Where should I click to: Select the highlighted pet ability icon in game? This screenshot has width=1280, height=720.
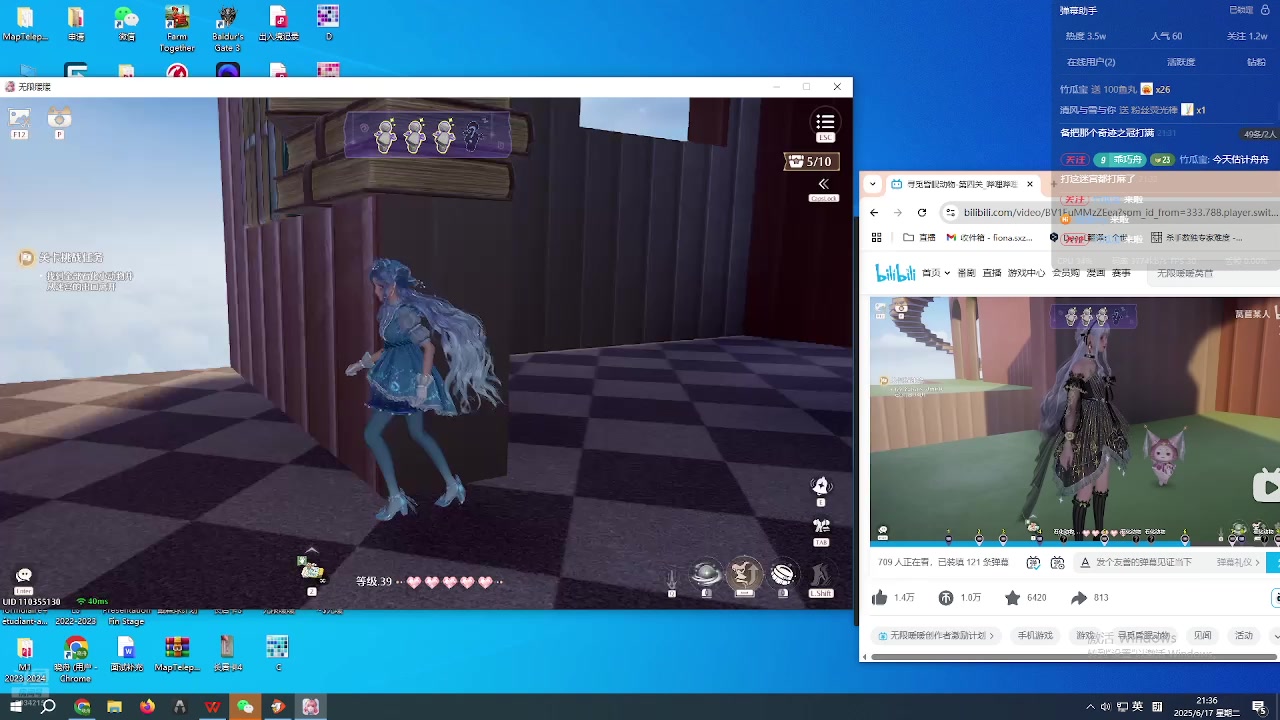pos(744,573)
